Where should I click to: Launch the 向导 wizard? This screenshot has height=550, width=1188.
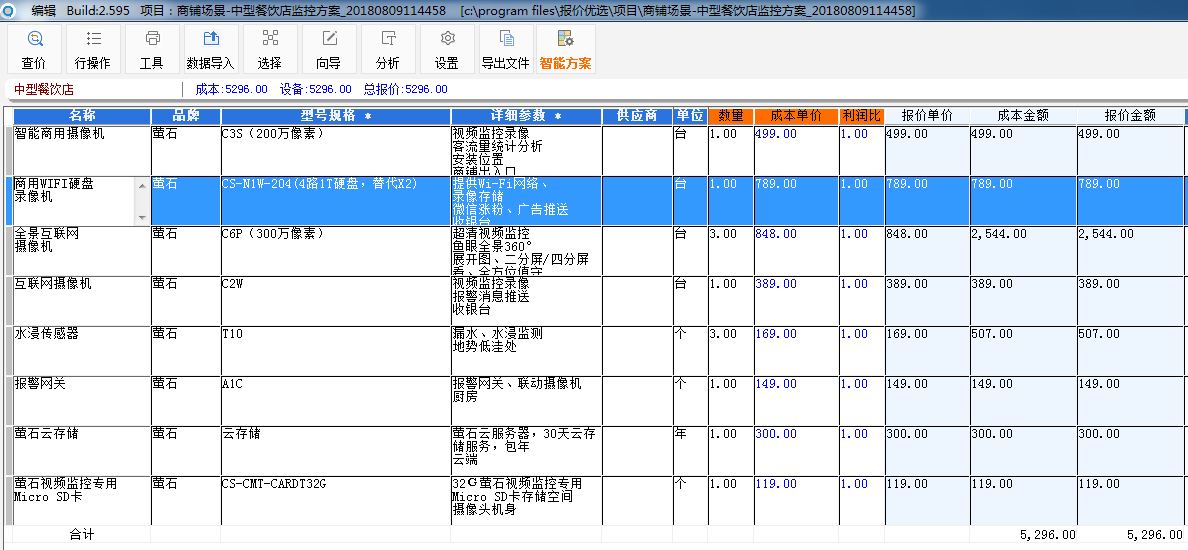pyautogui.click(x=329, y=50)
